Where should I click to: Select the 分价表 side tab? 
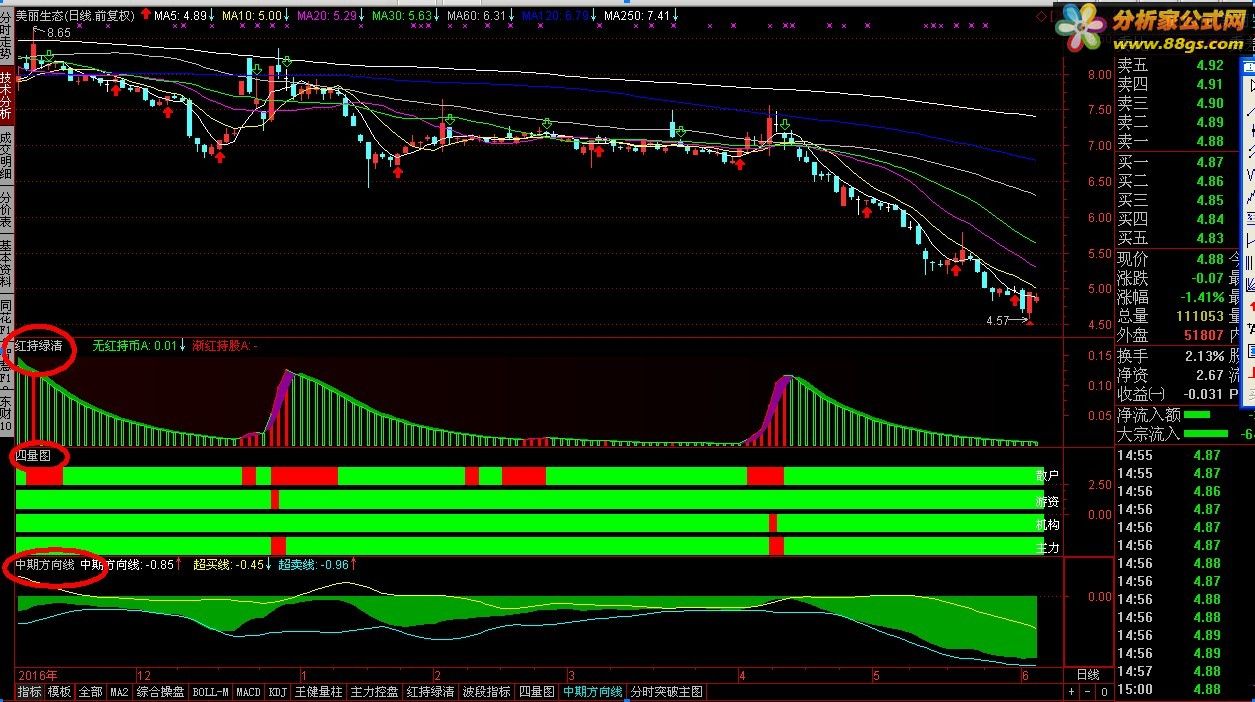6,210
